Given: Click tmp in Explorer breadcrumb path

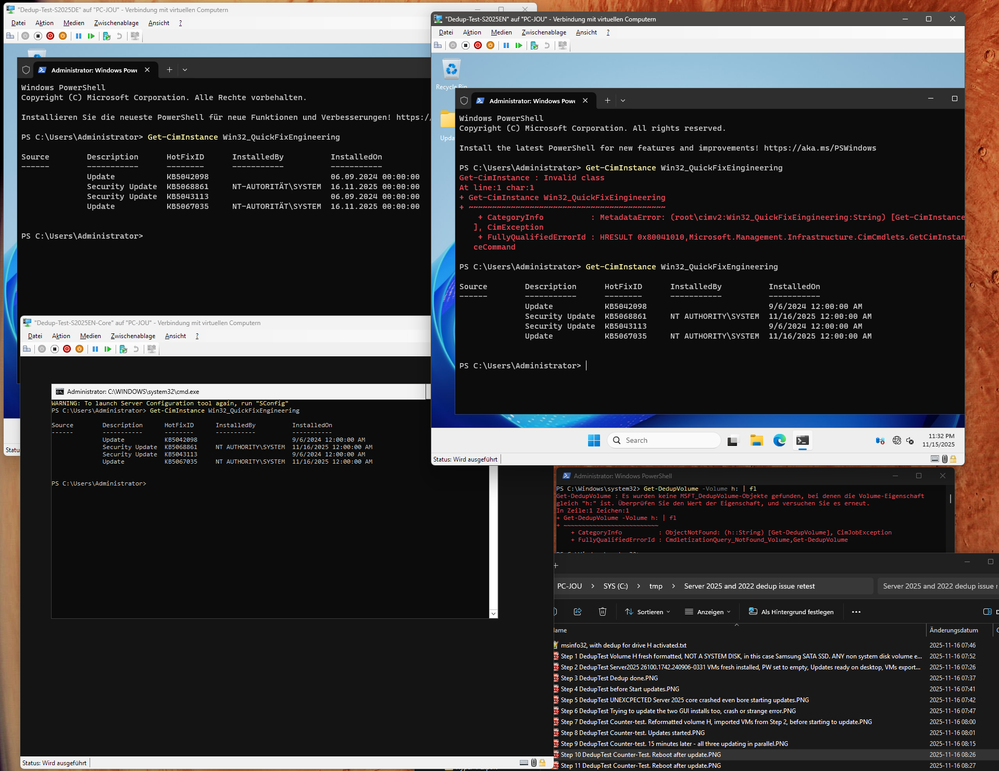Looking at the screenshot, I should (655, 586).
